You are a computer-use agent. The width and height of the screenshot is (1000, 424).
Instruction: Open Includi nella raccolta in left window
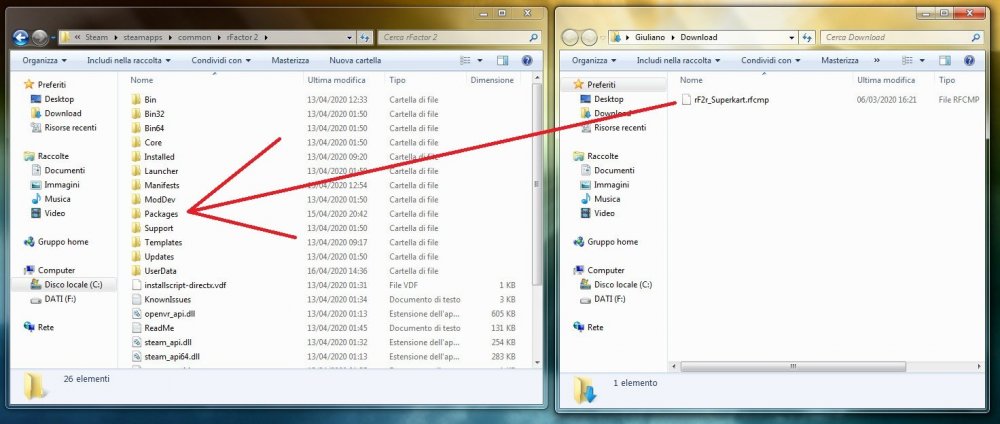(x=129, y=61)
